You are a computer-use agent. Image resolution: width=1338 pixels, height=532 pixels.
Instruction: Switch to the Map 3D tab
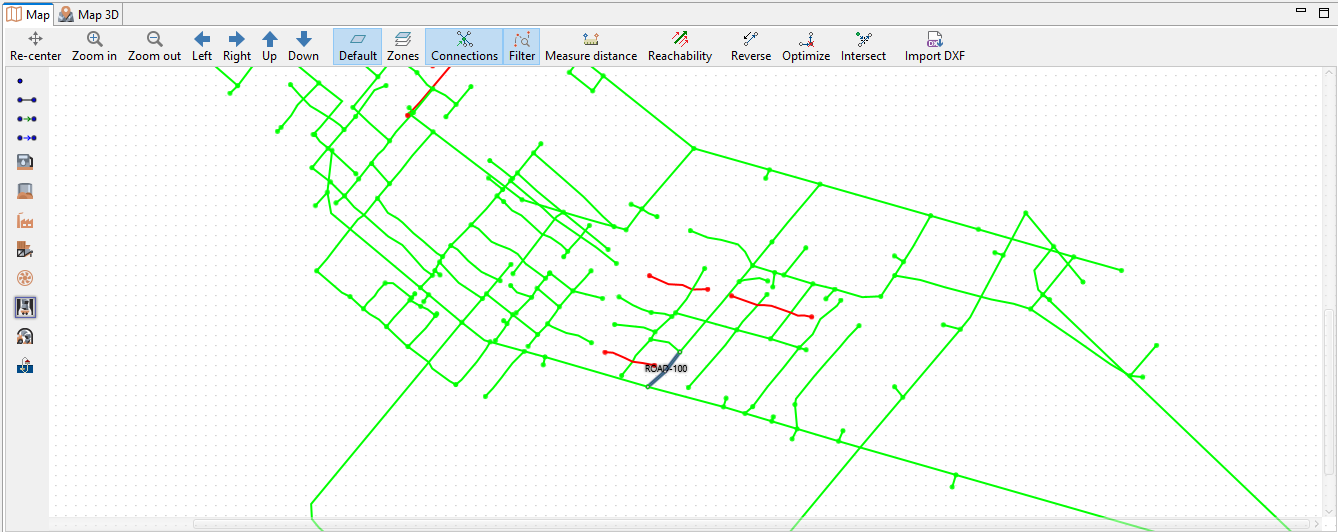point(88,14)
